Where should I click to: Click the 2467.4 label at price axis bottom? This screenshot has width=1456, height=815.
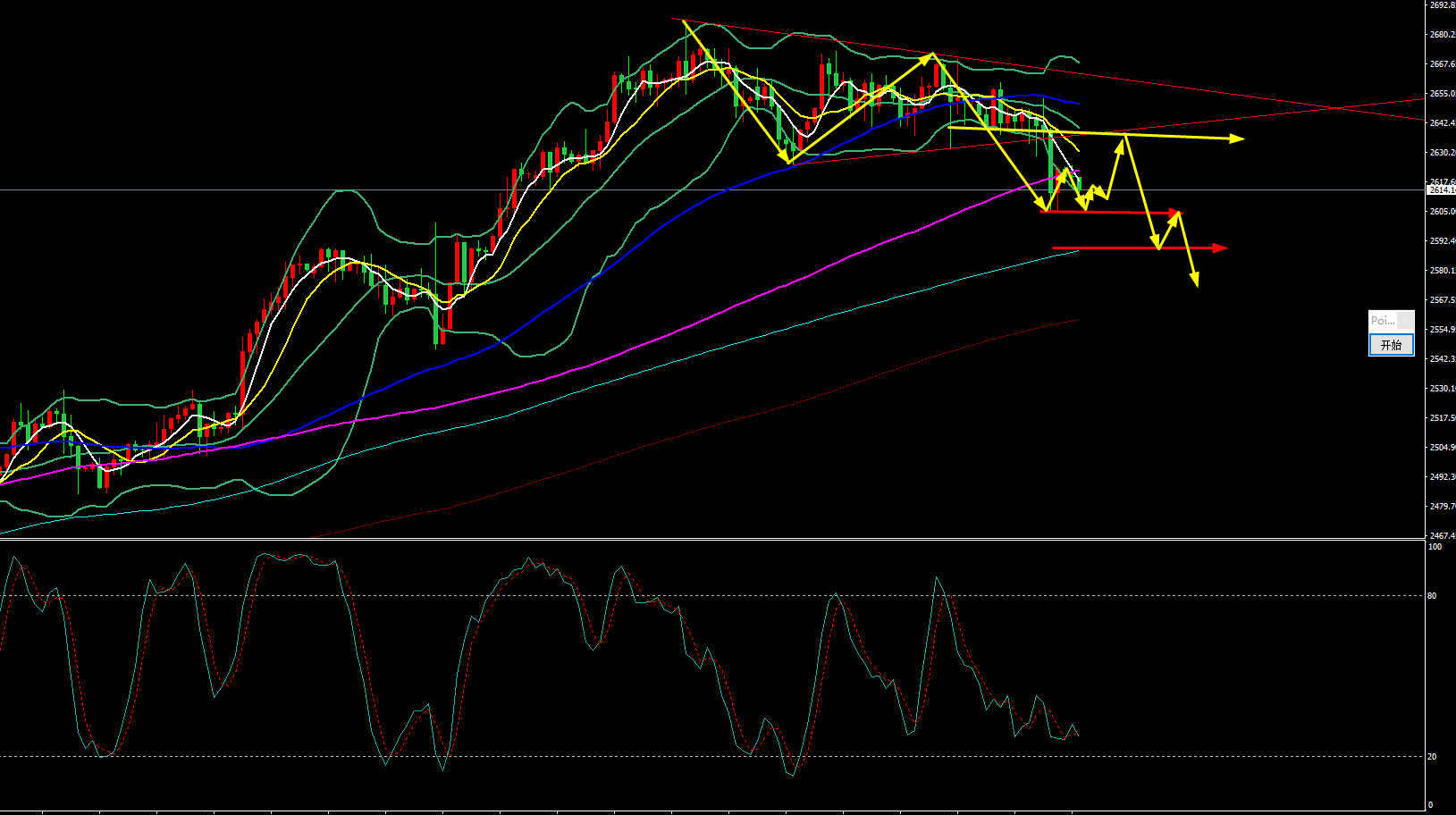tap(1441, 536)
